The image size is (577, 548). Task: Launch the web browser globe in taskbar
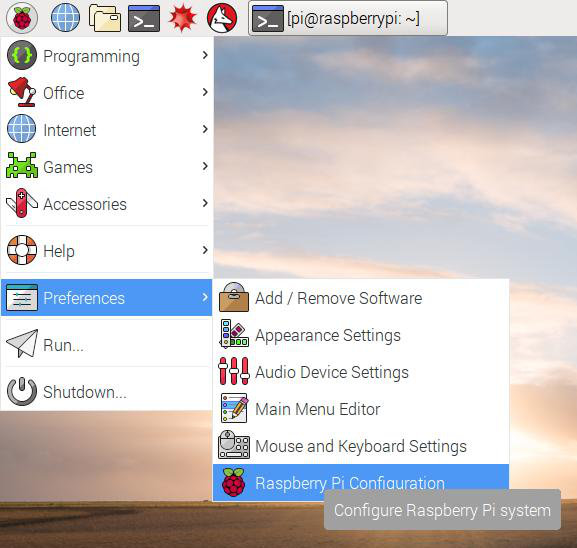65,18
